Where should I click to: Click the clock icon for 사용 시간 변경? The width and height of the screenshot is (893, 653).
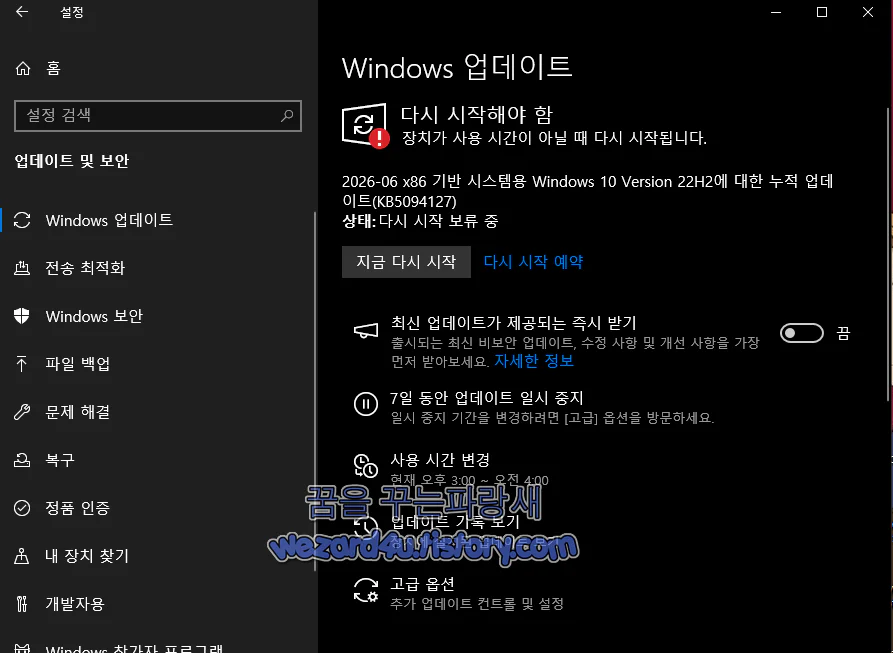[x=366, y=466]
